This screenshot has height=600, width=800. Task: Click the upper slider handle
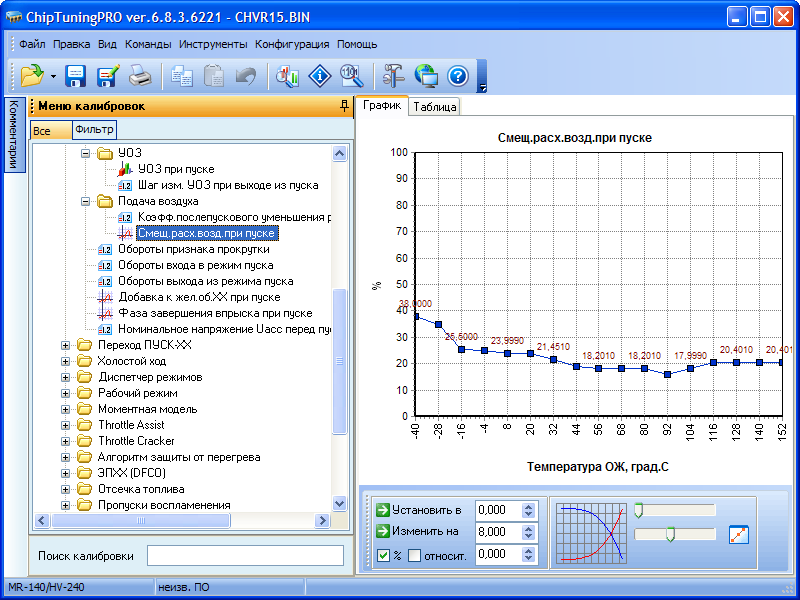[x=638, y=510]
